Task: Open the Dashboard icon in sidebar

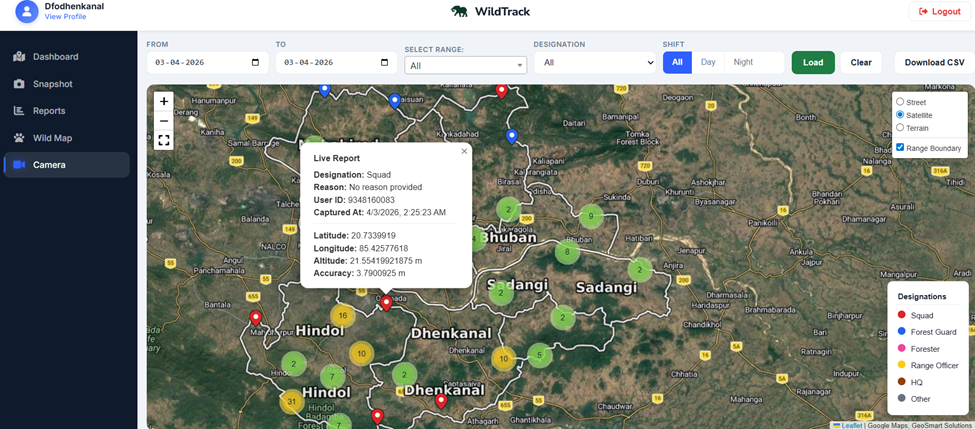Action: 19,57
